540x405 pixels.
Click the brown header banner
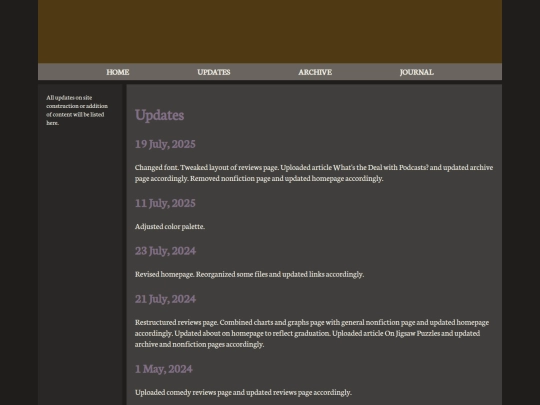[270, 31]
